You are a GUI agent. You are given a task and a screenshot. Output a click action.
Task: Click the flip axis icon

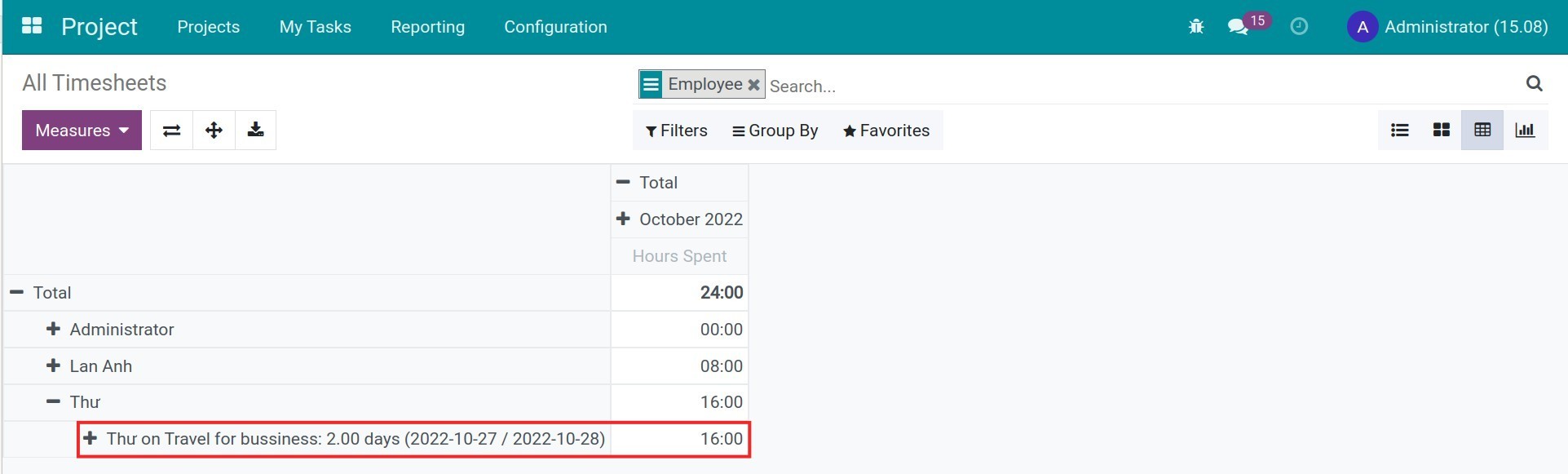171,131
